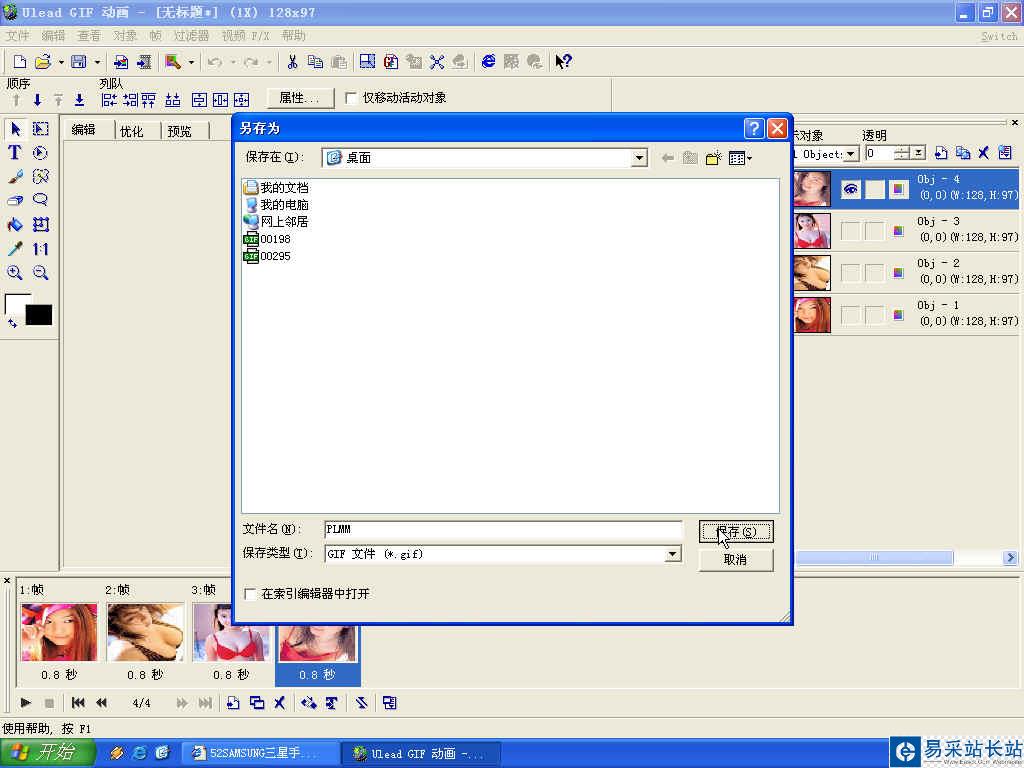
Task: Open the Undo history dropdown arrow
Action: pos(232,63)
